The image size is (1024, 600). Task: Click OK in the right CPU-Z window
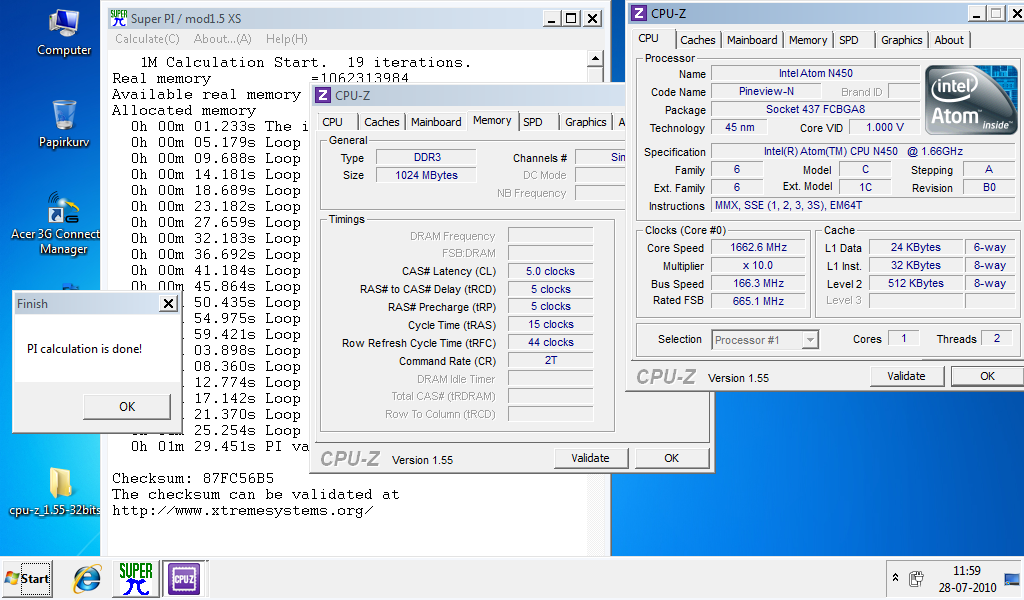coord(987,376)
